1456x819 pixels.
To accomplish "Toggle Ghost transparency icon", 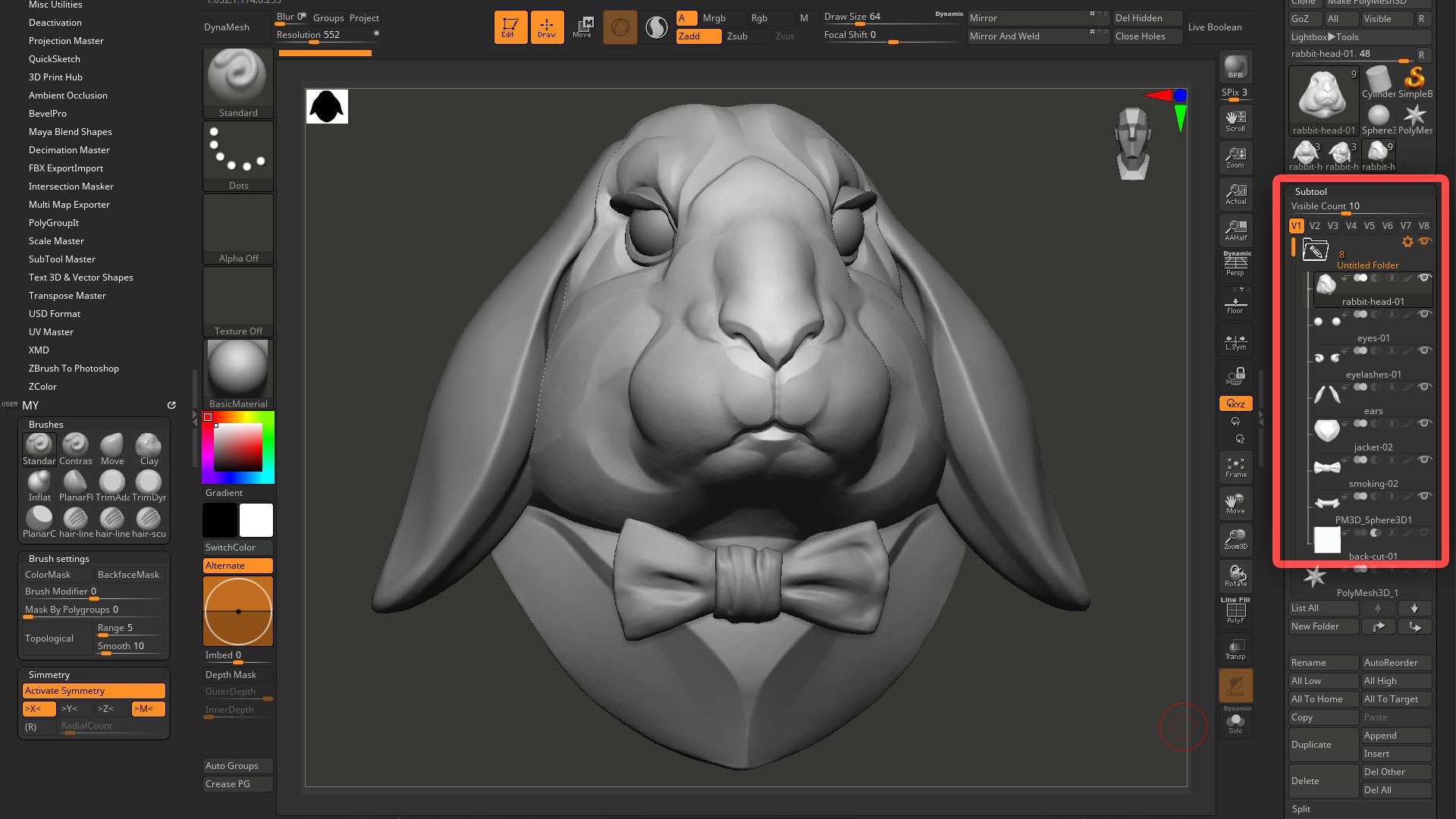I will point(1235,686).
